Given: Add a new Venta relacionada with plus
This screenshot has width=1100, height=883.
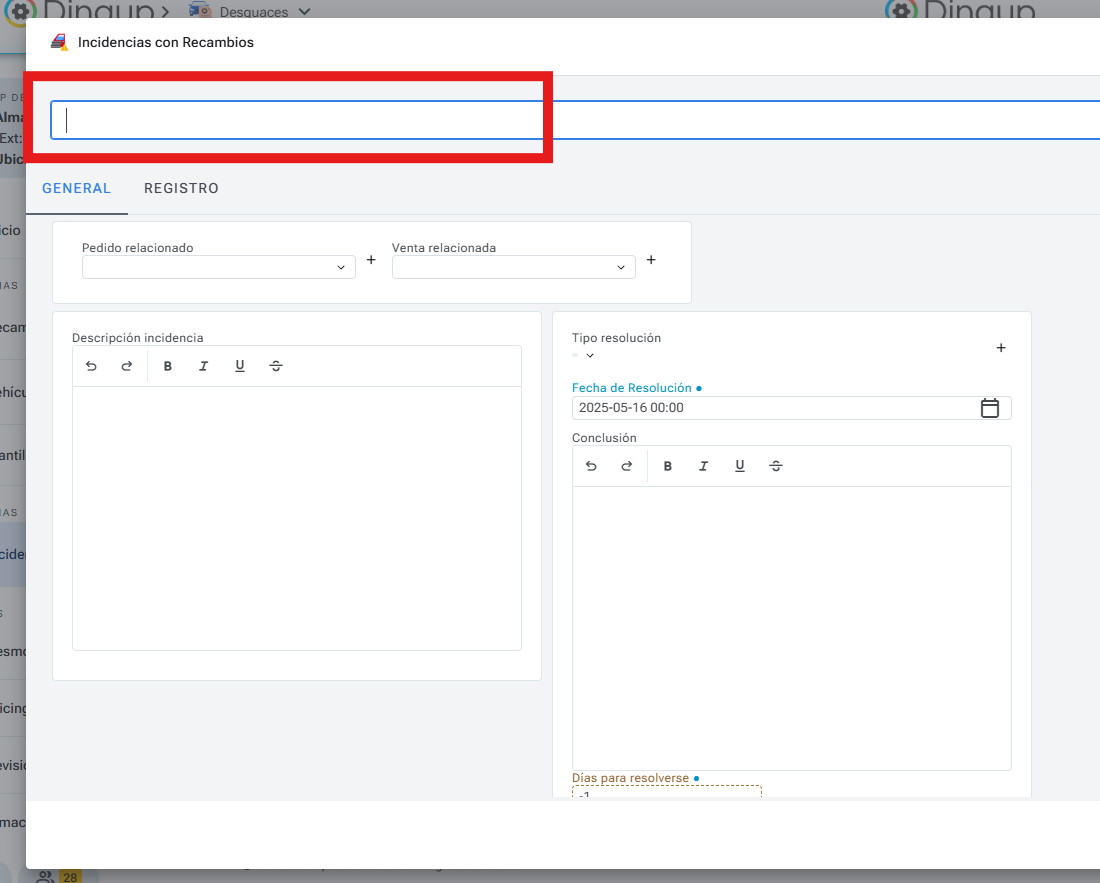Looking at the screenshot, I should coord(651,260).
